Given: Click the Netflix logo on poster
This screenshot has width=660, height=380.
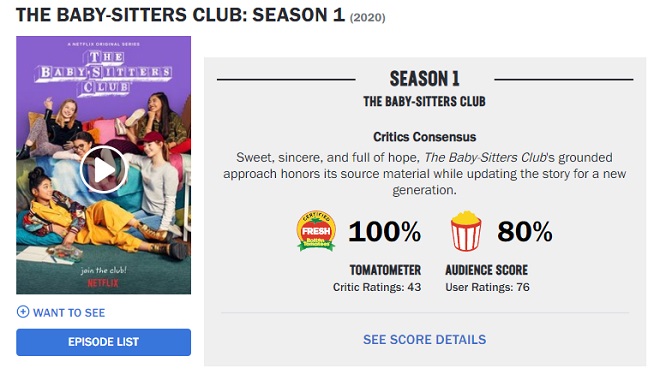Looking at the screenshot, I should click(x=103, y=283).
